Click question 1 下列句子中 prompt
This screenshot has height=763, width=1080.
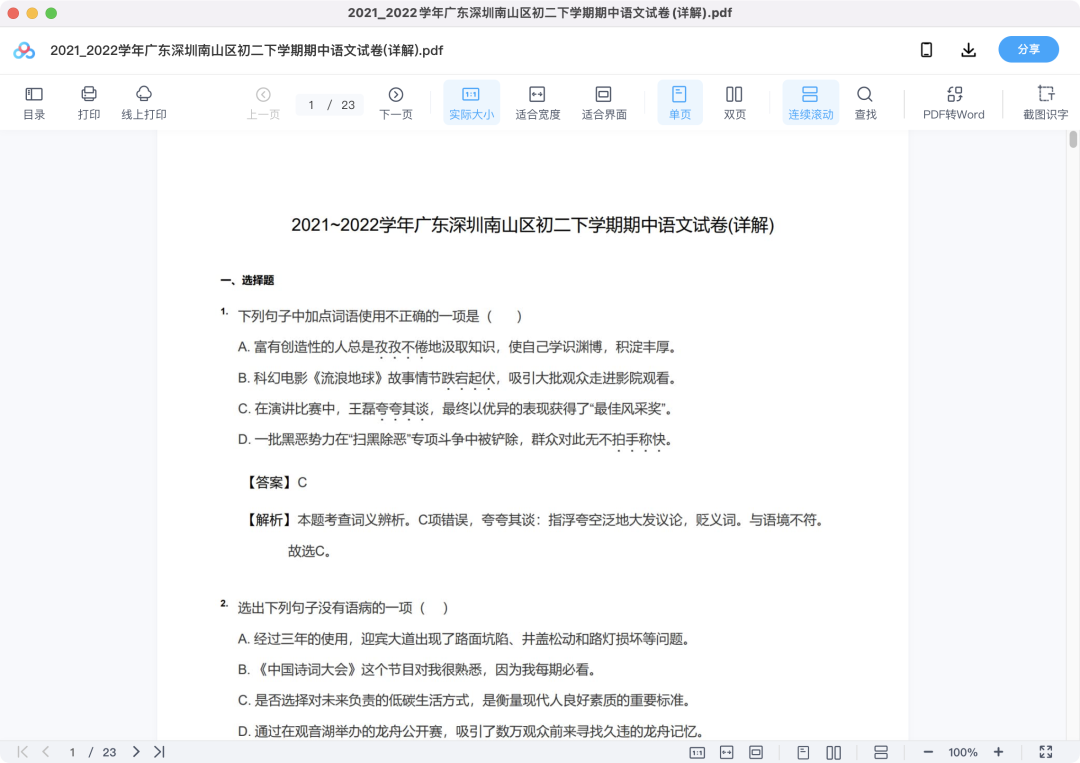(x=380, y=316)
